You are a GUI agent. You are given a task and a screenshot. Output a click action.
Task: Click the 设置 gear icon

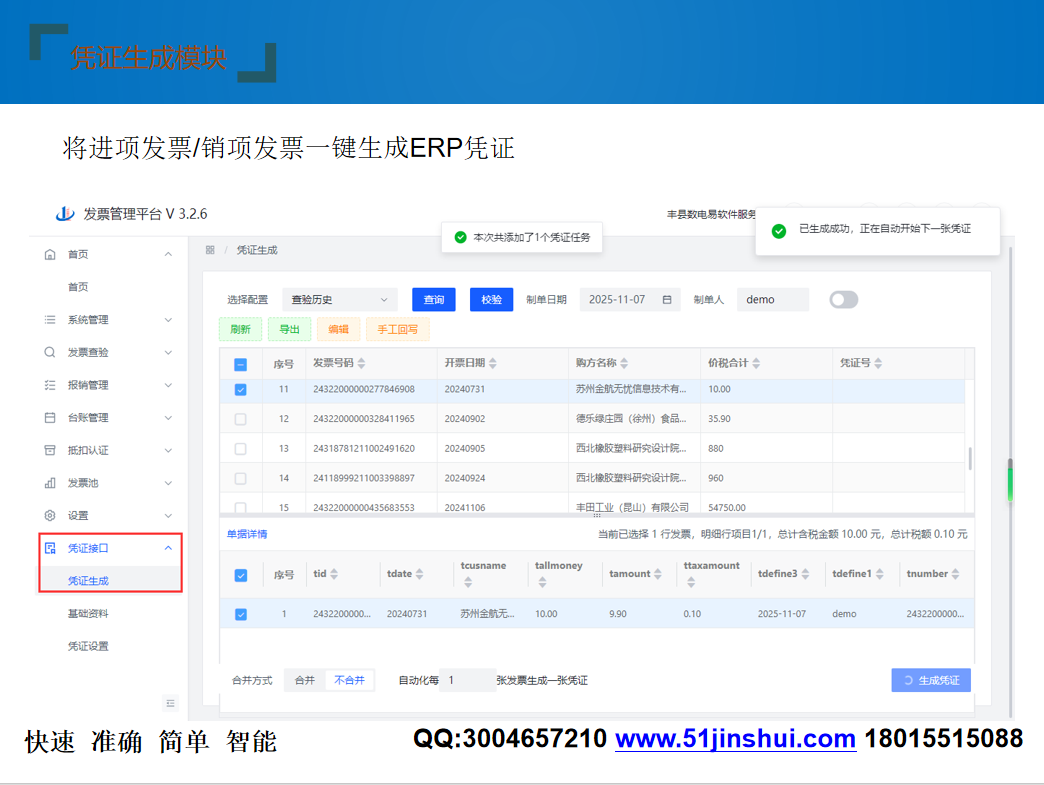(x=50, y=516)
